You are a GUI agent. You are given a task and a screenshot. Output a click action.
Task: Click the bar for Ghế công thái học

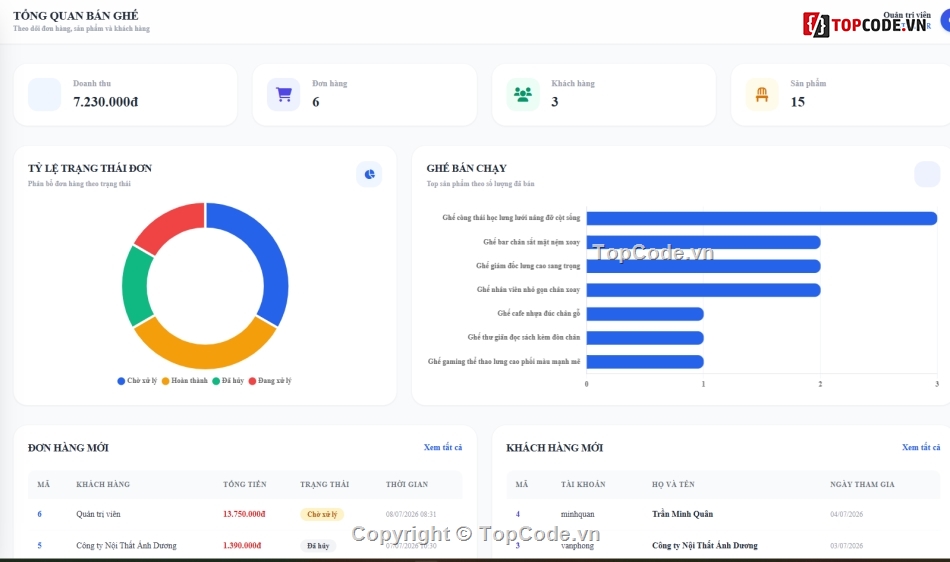[x=762, y=218]
